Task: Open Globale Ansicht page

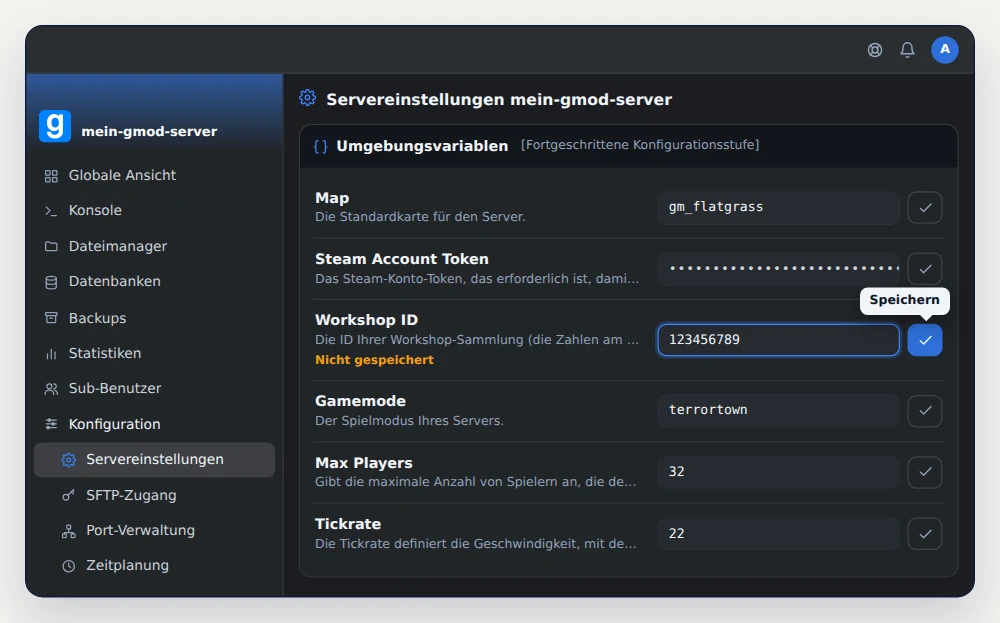Action: click(154, 175)
